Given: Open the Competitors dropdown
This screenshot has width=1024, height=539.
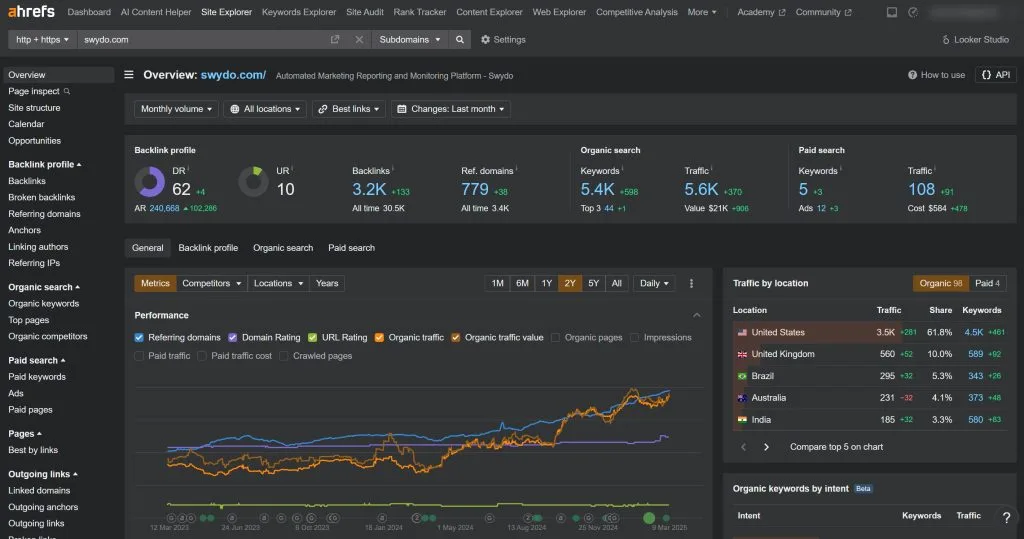Looking at the screenshot, I should (212, 283).
